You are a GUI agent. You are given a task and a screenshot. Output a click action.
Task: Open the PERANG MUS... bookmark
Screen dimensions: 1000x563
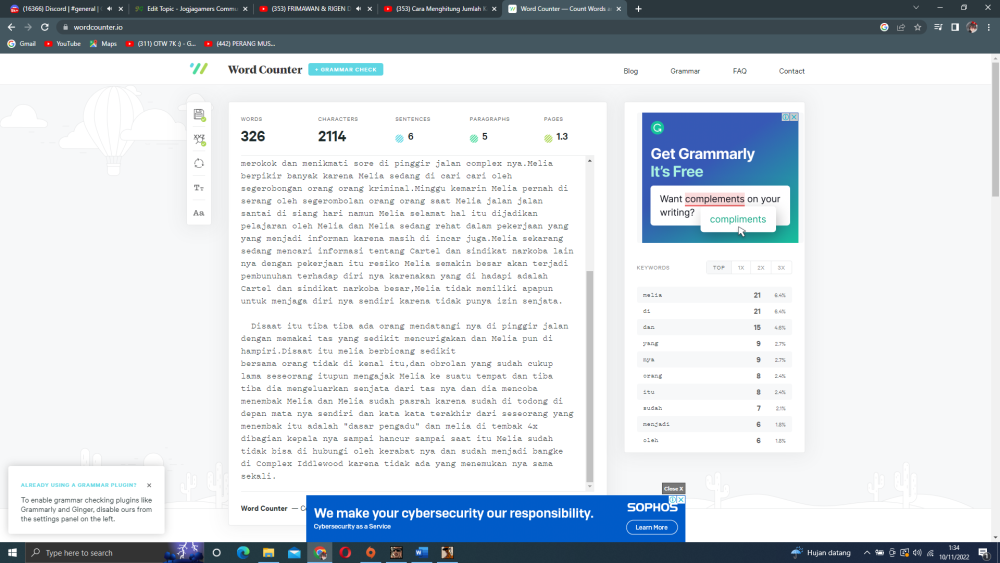click(x=240, y=44)
